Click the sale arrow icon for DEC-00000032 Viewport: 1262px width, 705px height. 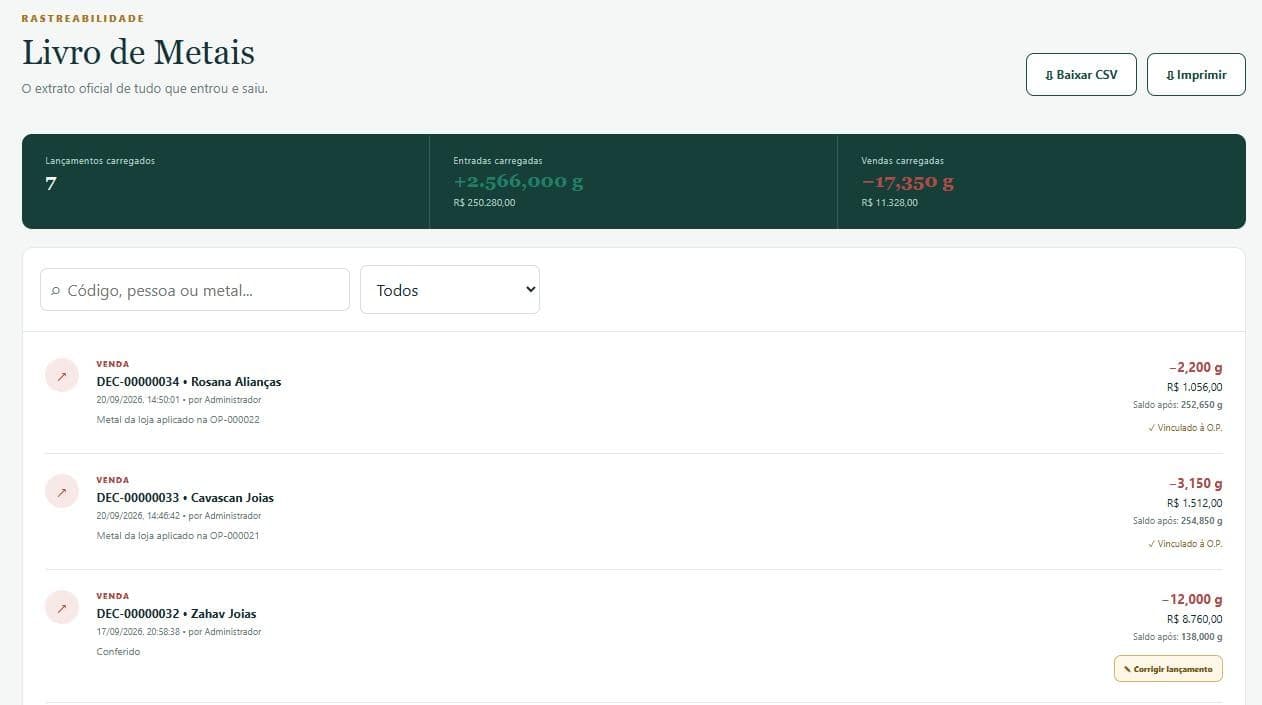[x=62, y=608]
